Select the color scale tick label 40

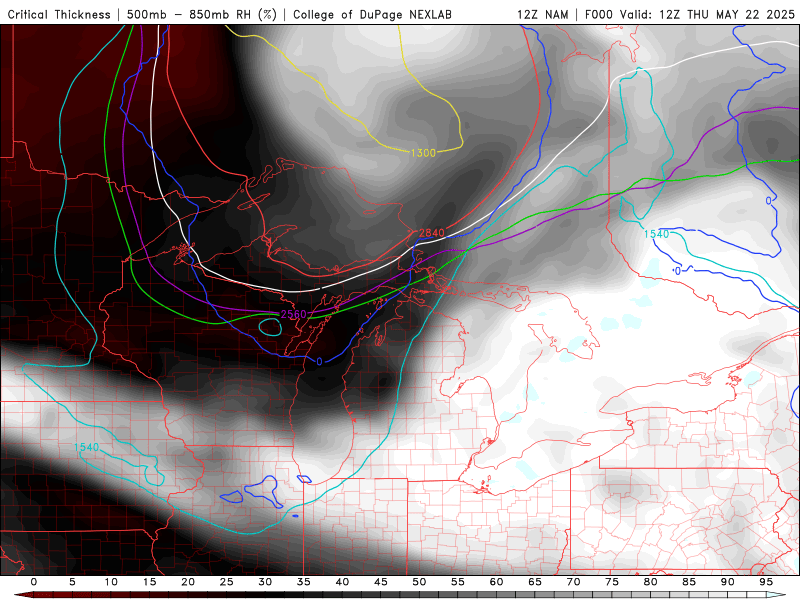[x=342, y=582]
